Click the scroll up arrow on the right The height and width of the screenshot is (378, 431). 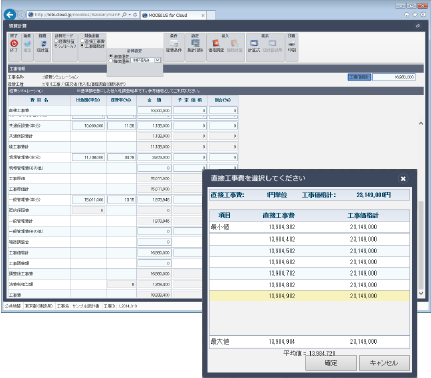tap(421, 123)
